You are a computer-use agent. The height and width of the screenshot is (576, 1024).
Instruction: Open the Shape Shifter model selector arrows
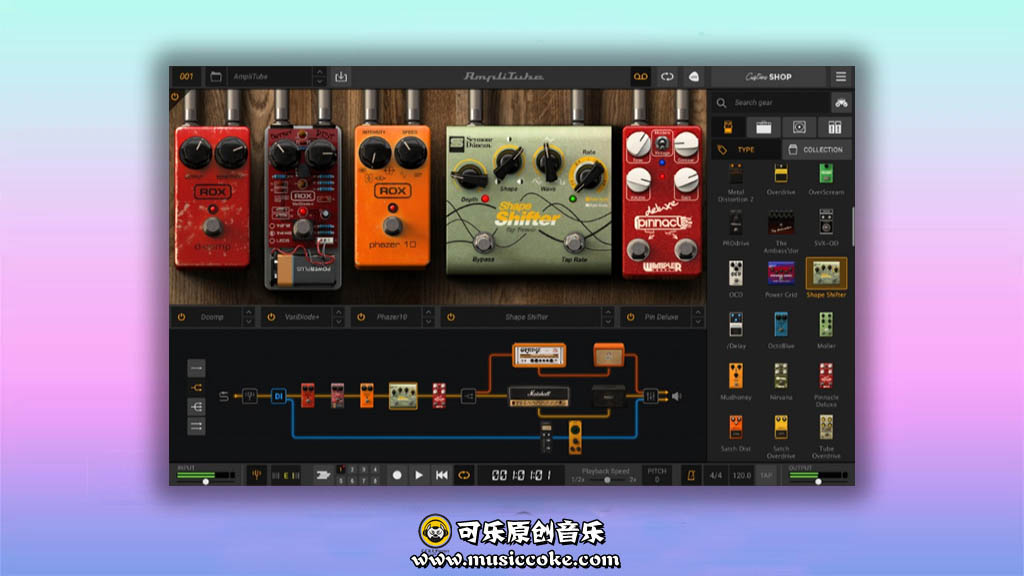(x=607, y=317)
